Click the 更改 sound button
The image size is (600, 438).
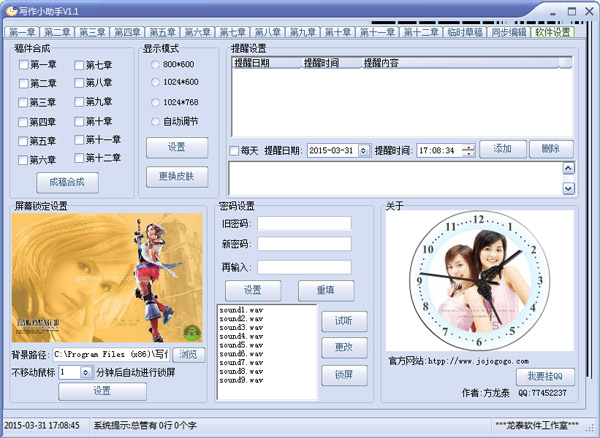pos(344,348)
